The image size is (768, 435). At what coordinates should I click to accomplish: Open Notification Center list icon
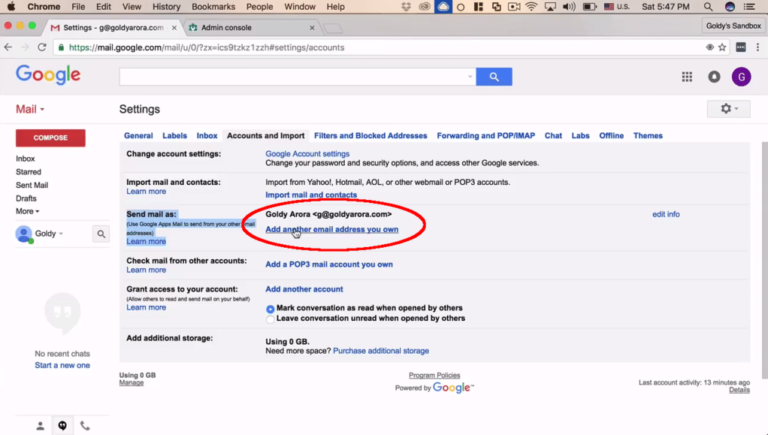coord(749,7)
